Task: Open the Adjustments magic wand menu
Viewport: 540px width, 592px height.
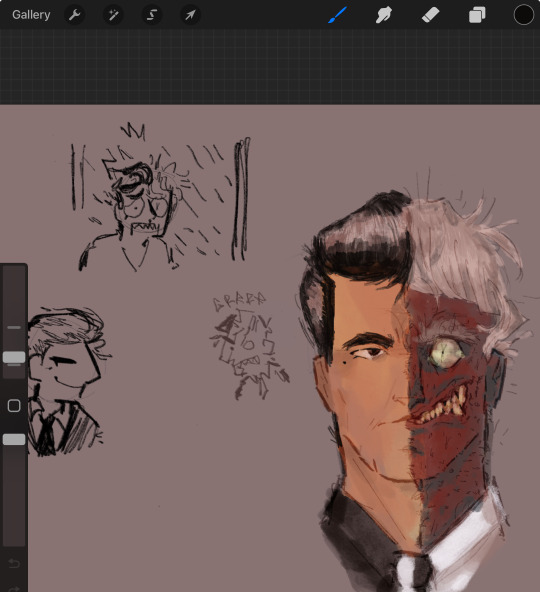Action: click(x=113, y=15)
